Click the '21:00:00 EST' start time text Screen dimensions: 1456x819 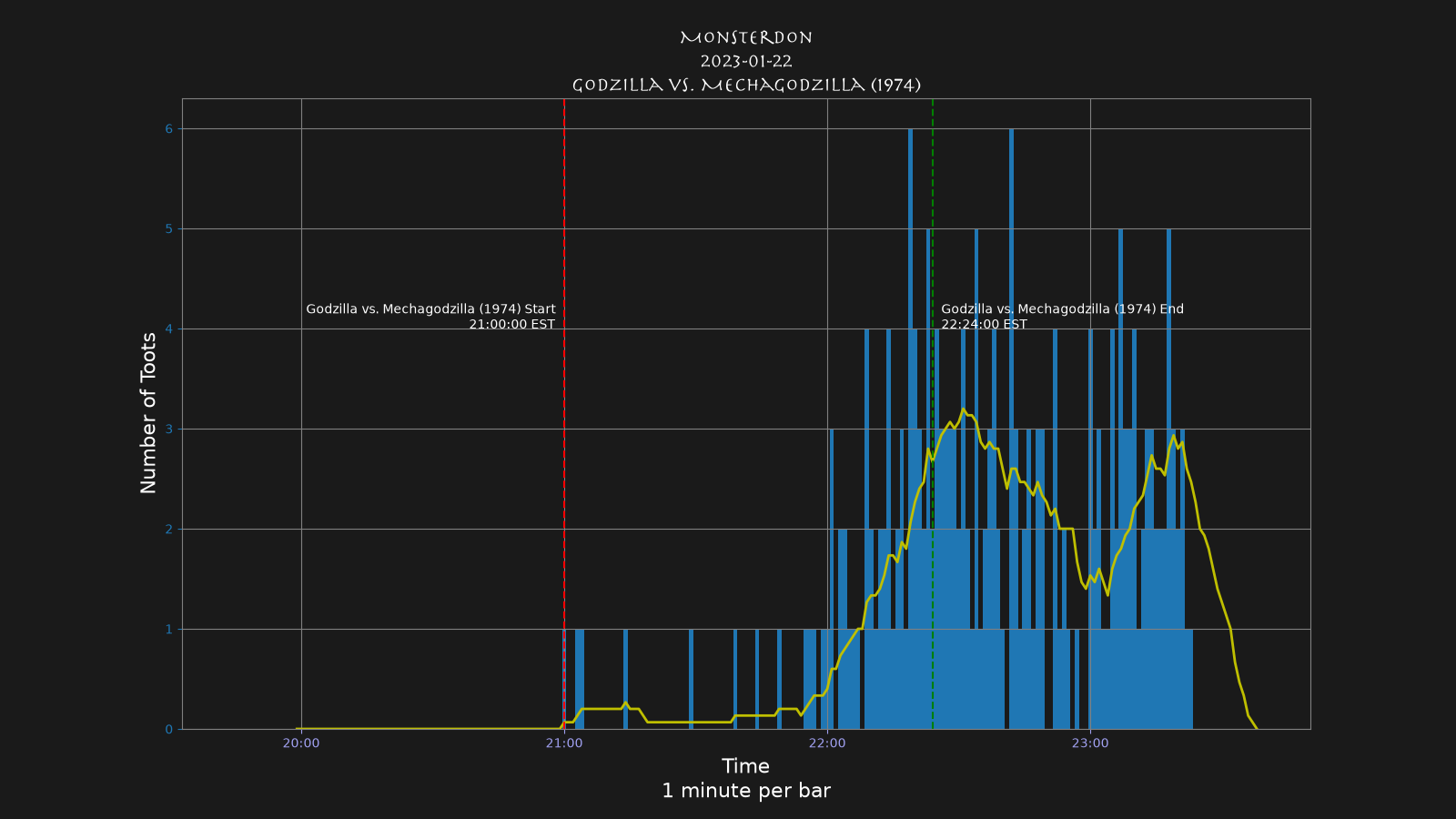click(512, 325)
